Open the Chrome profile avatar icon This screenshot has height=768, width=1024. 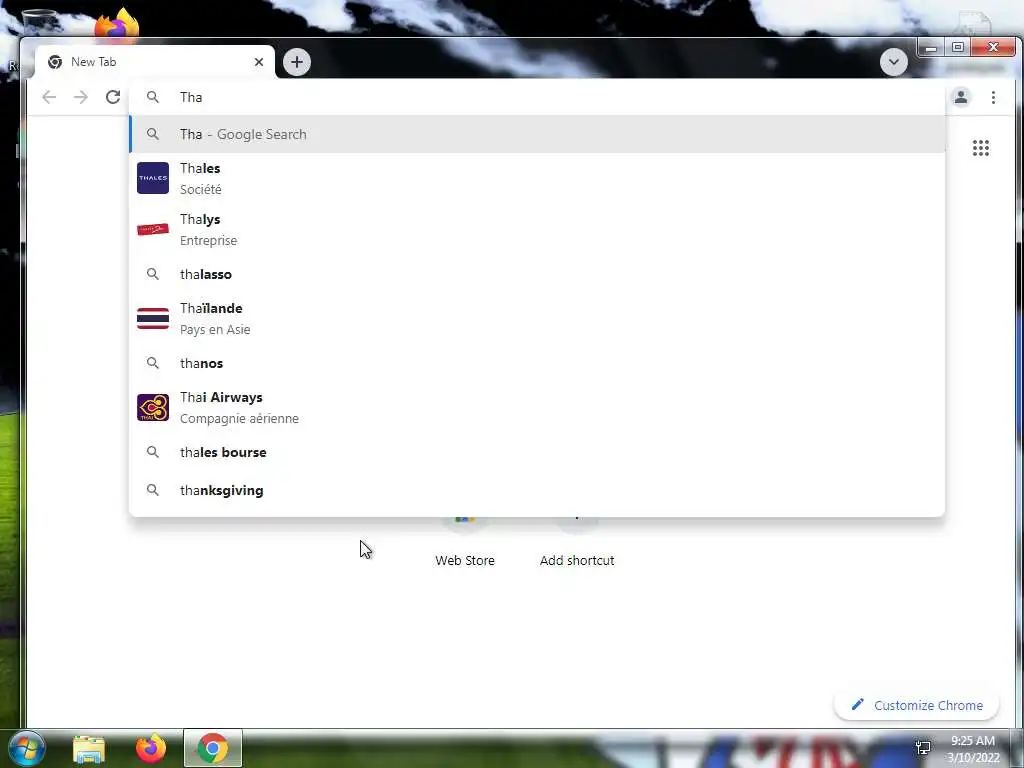[961, 97]
